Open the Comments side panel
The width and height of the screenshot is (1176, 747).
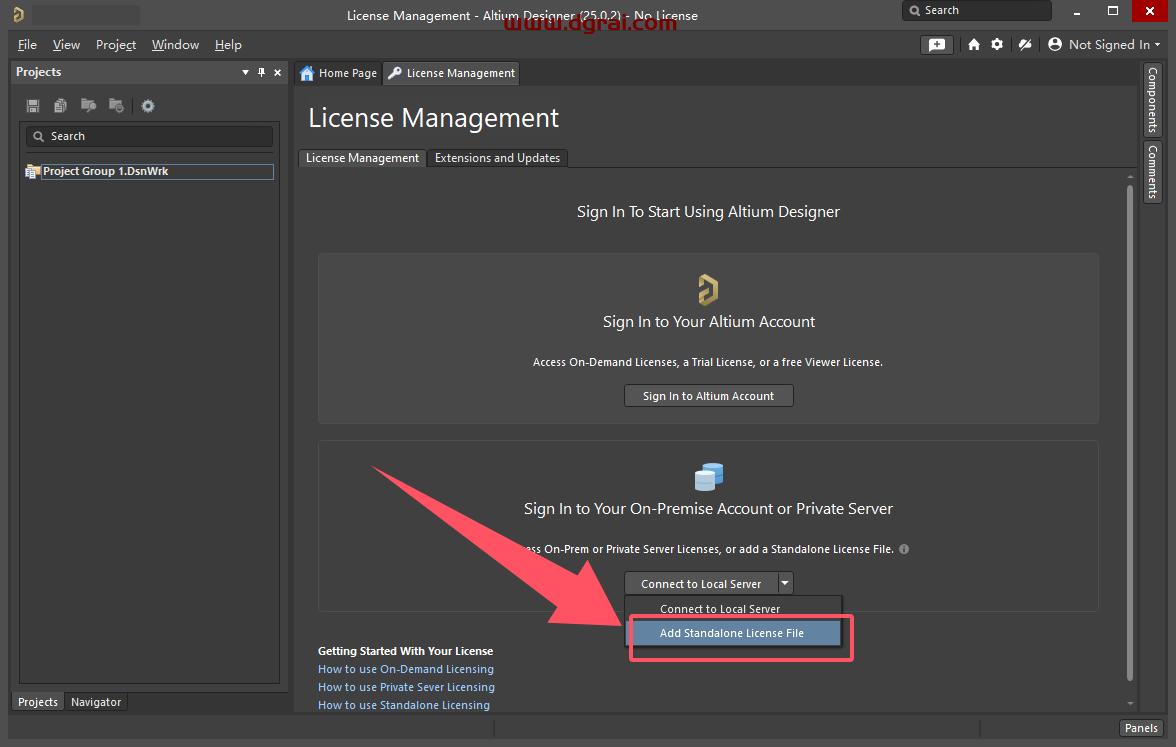point(1153,172)
